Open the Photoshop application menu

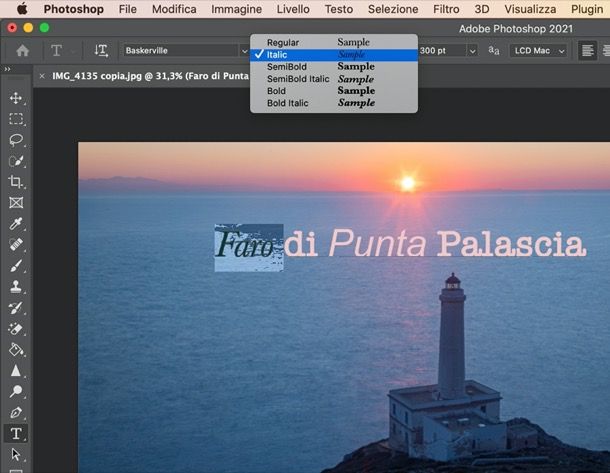(74, 9)
